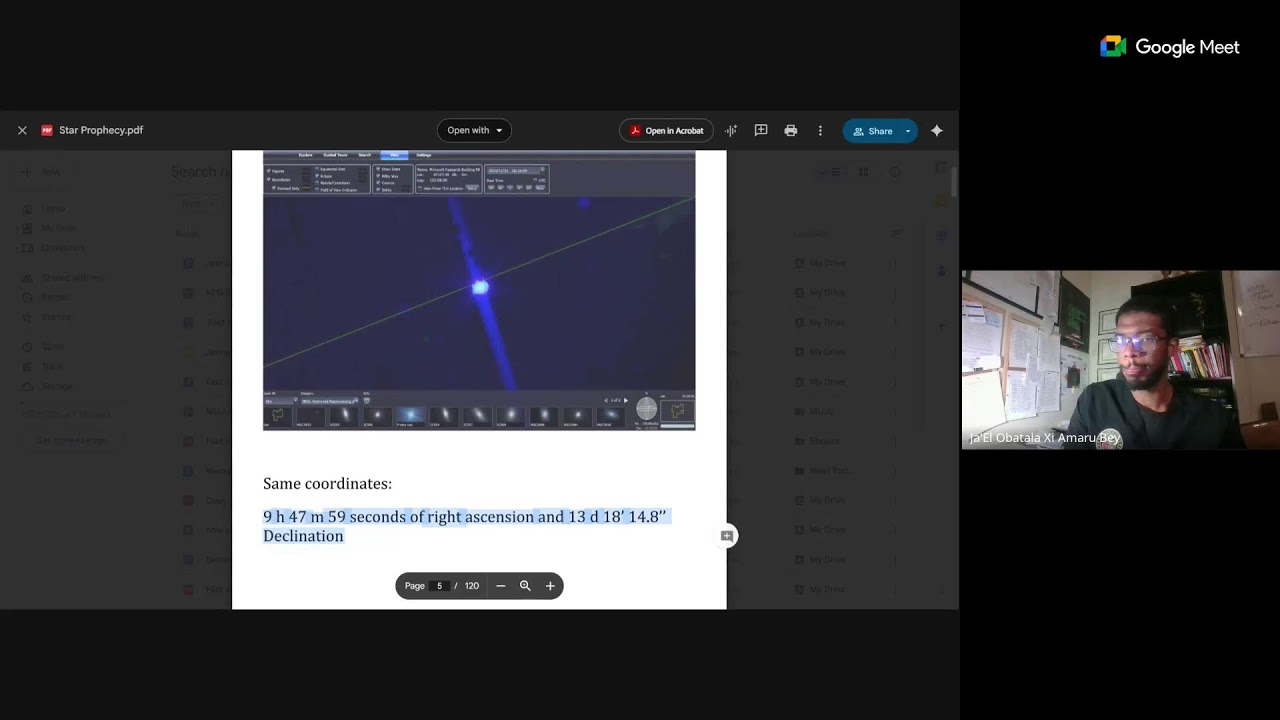Zoom out with the minus button

(x=501, y=586)
